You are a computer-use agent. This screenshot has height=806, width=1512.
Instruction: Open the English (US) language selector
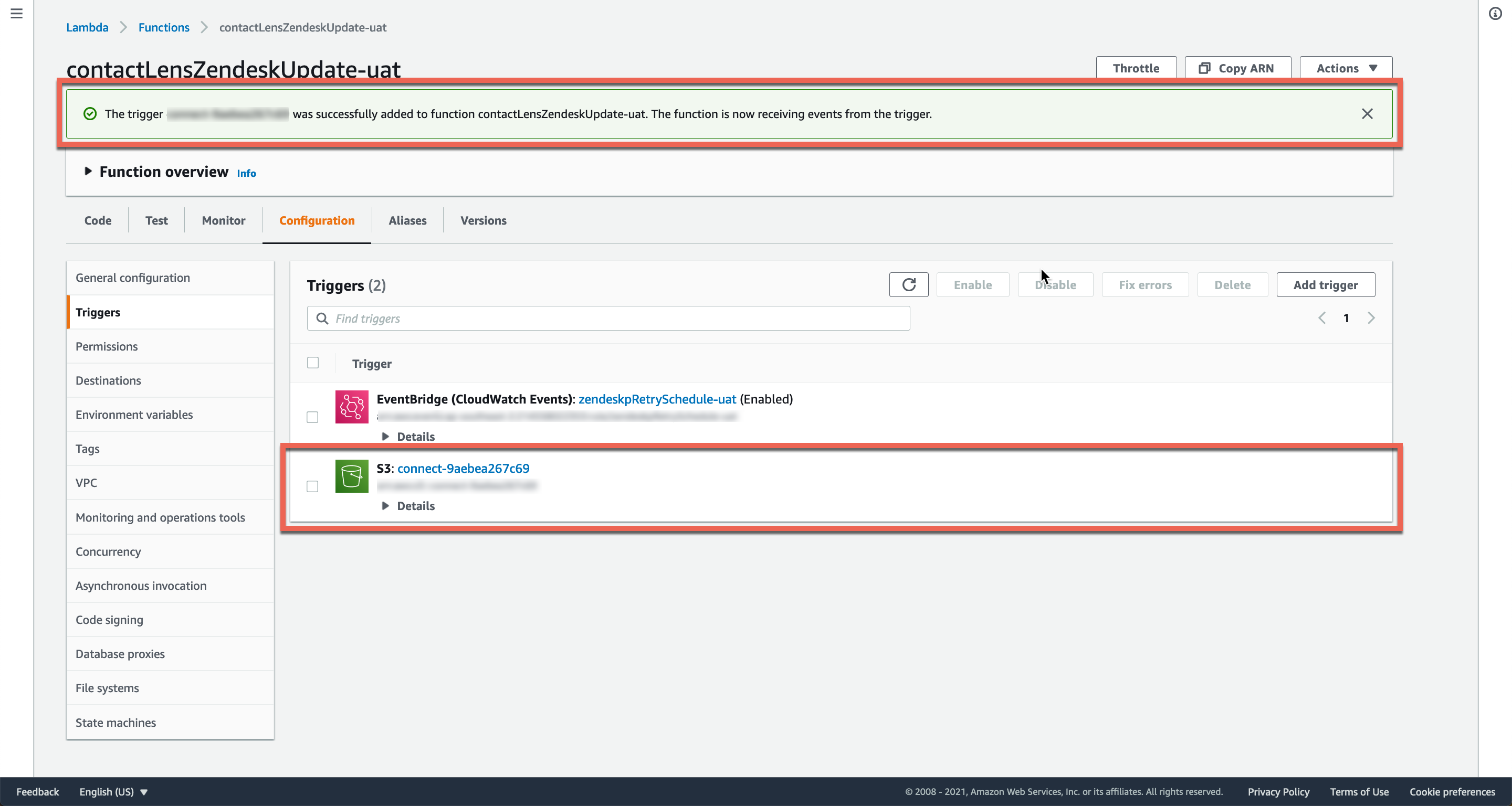coord(113,791)
